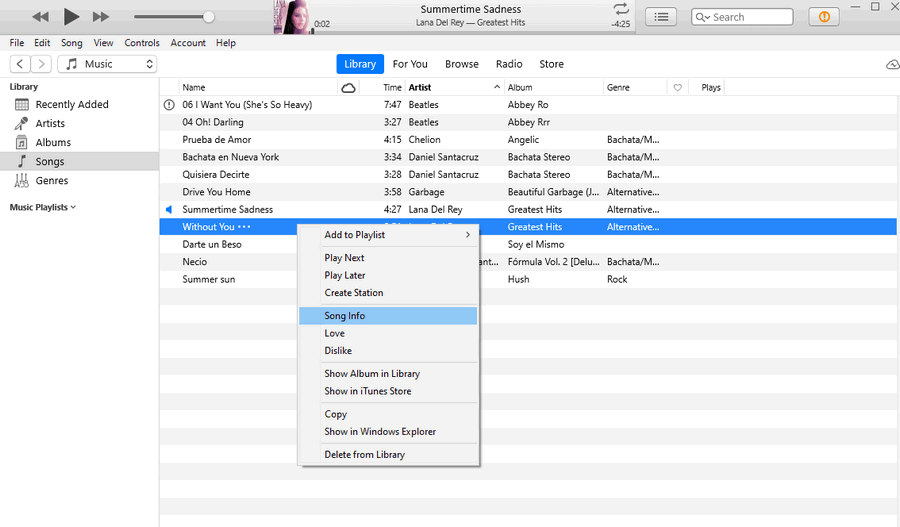Viewport: 900px width, 527px height.
Task: Sort by the Plays column header
Action: tap(711, 87)
